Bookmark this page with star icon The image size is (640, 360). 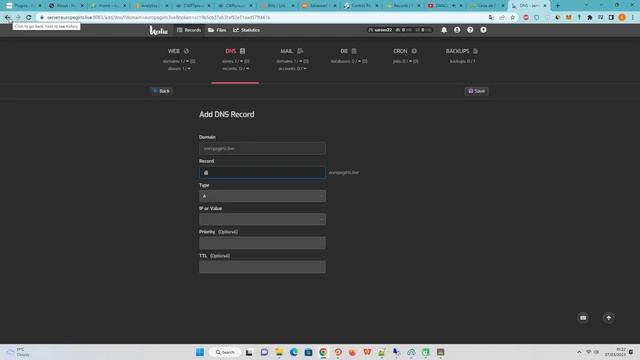(x=513, y=18)
